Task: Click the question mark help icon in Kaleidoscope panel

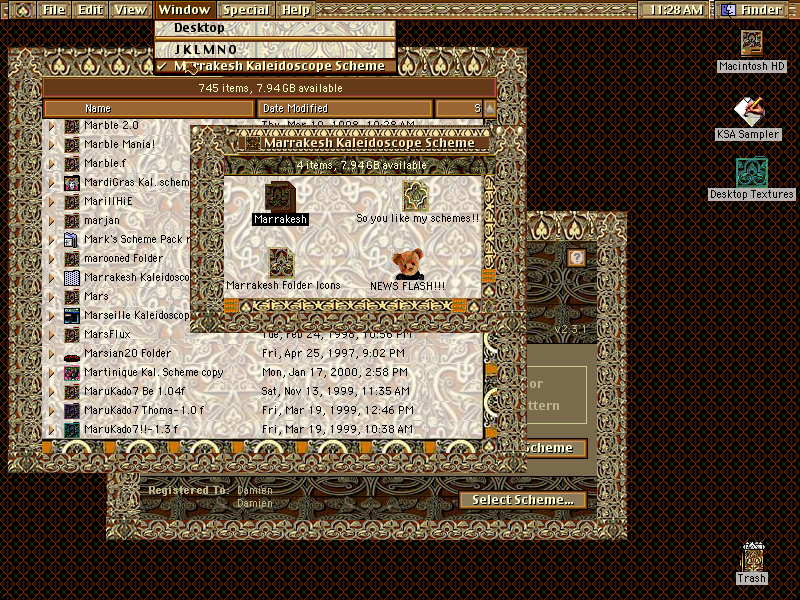Action: tap(577, 257)
